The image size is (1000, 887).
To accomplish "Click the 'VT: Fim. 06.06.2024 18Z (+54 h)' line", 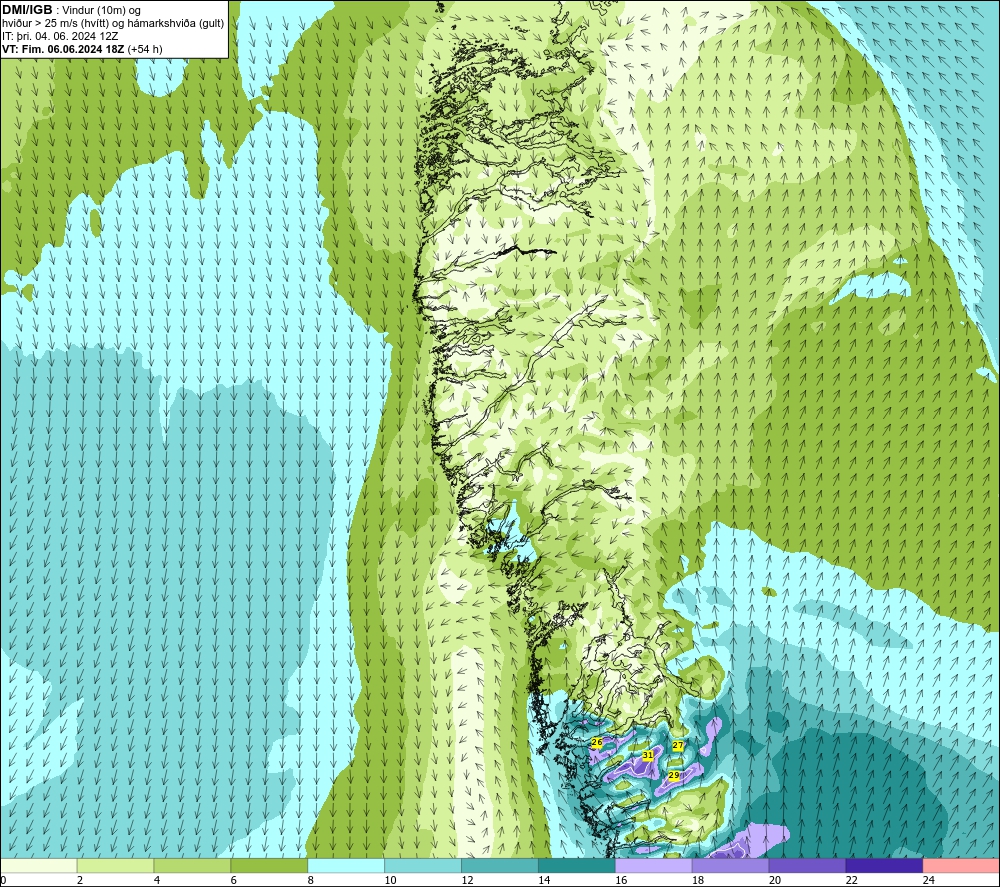I will [82, 49].
